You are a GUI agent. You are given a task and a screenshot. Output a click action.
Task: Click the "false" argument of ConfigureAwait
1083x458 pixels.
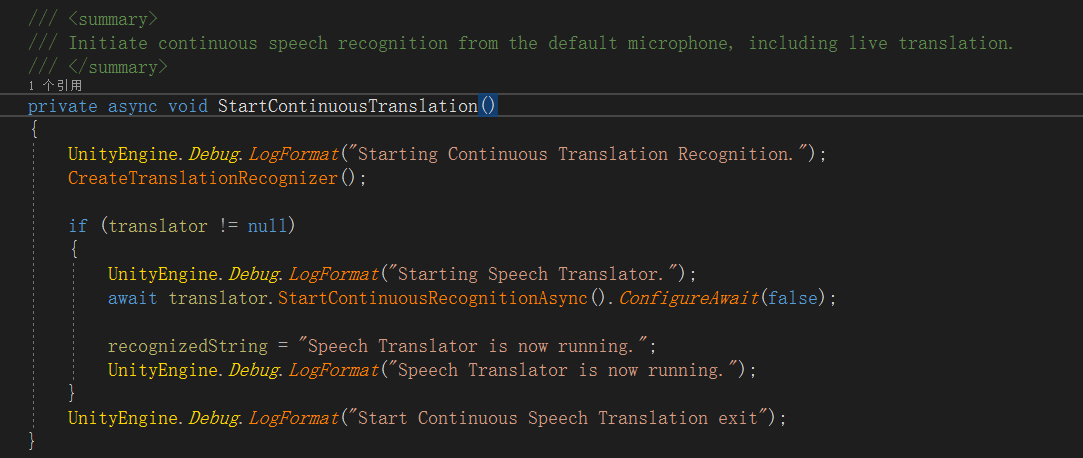[x=793, y=298]
